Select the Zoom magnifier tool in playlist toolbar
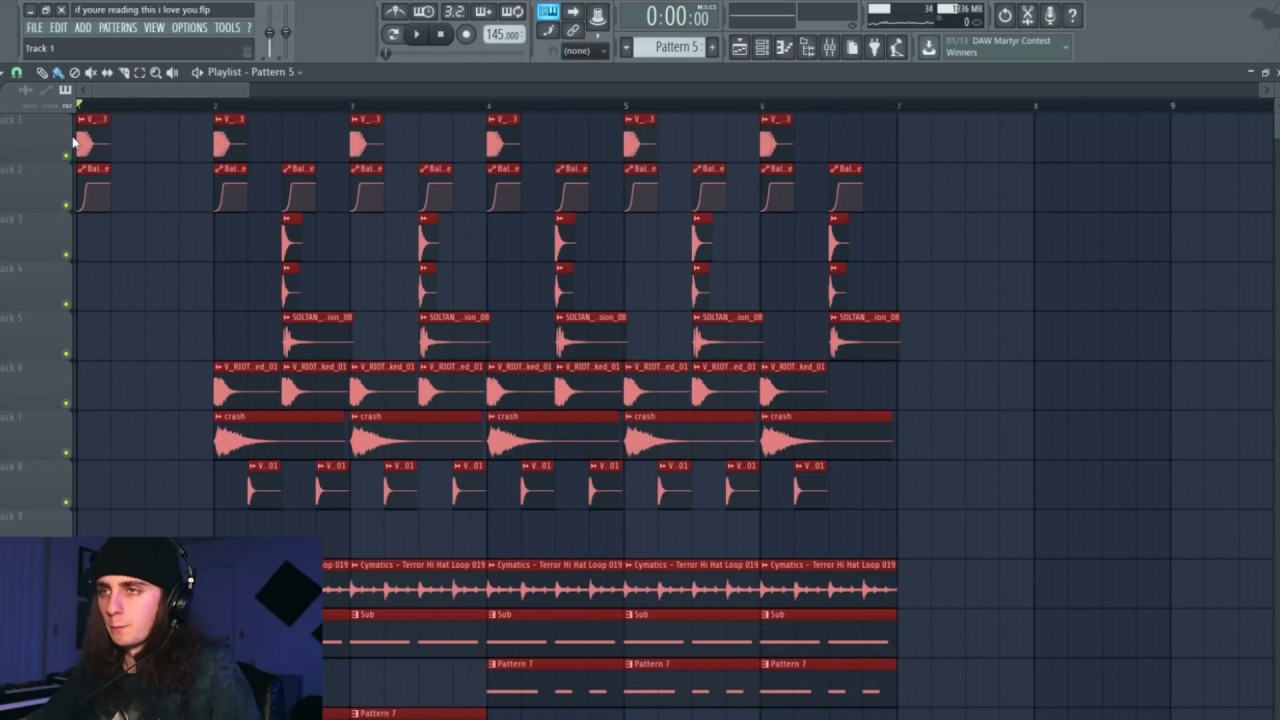The image size is (1280, 720). [155, 72]
